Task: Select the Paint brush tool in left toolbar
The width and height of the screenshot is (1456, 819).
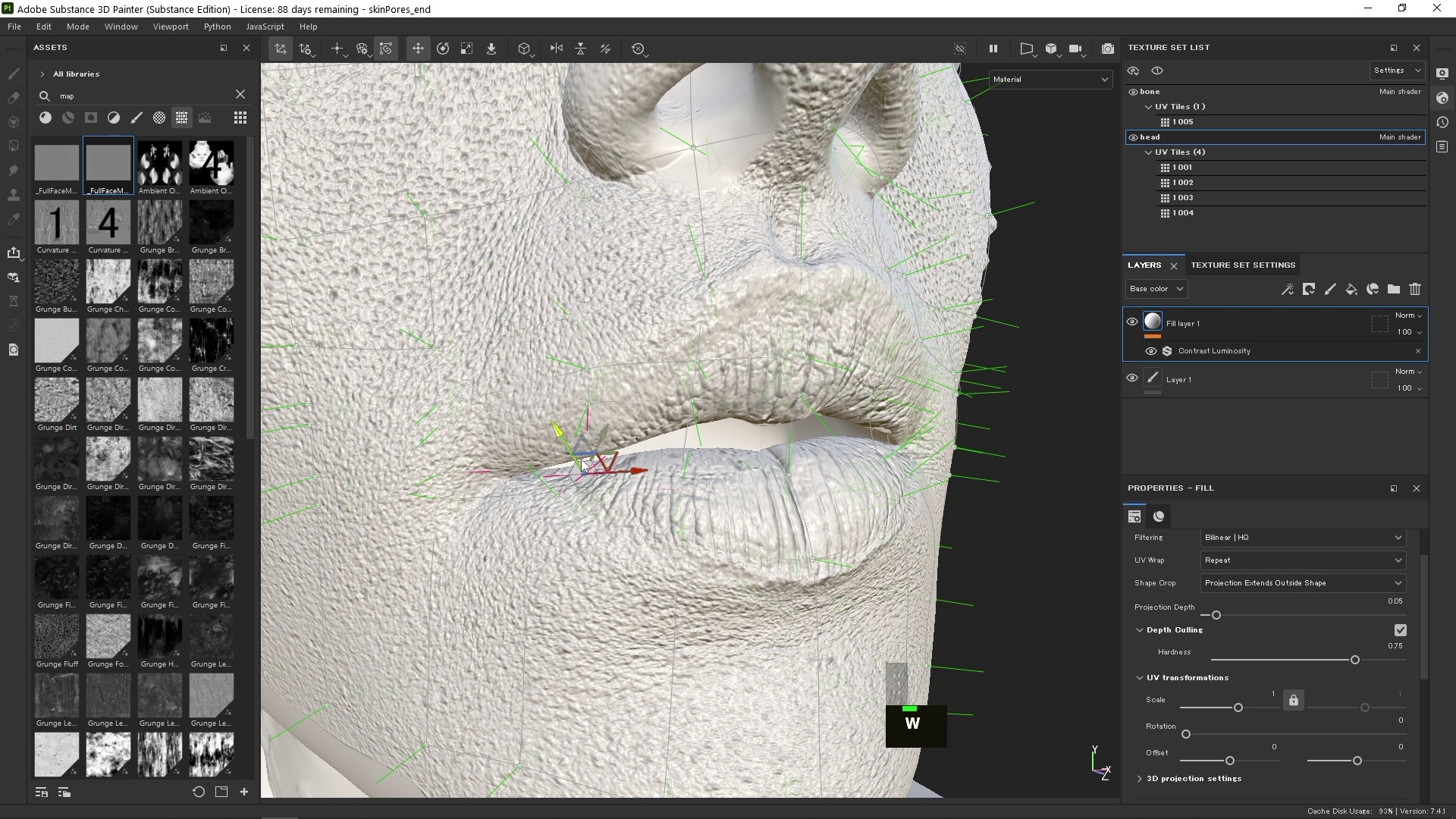Action: pyautogui.click(x=13, y=74)
